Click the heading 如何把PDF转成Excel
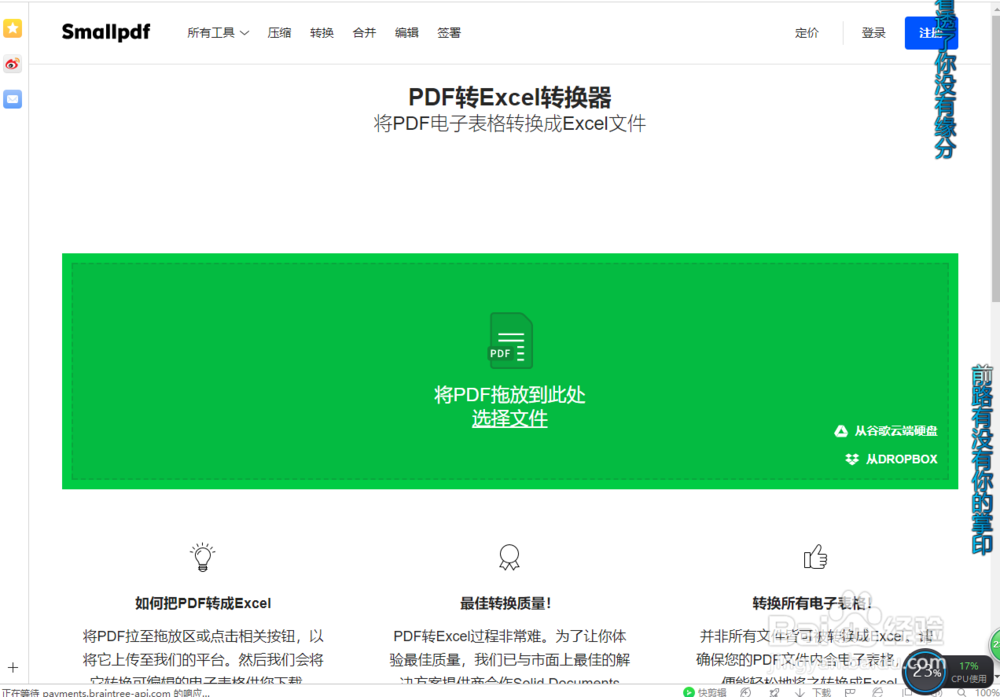Image resolution: width=1000 pixels, height=697 pixels. point(203,603)
